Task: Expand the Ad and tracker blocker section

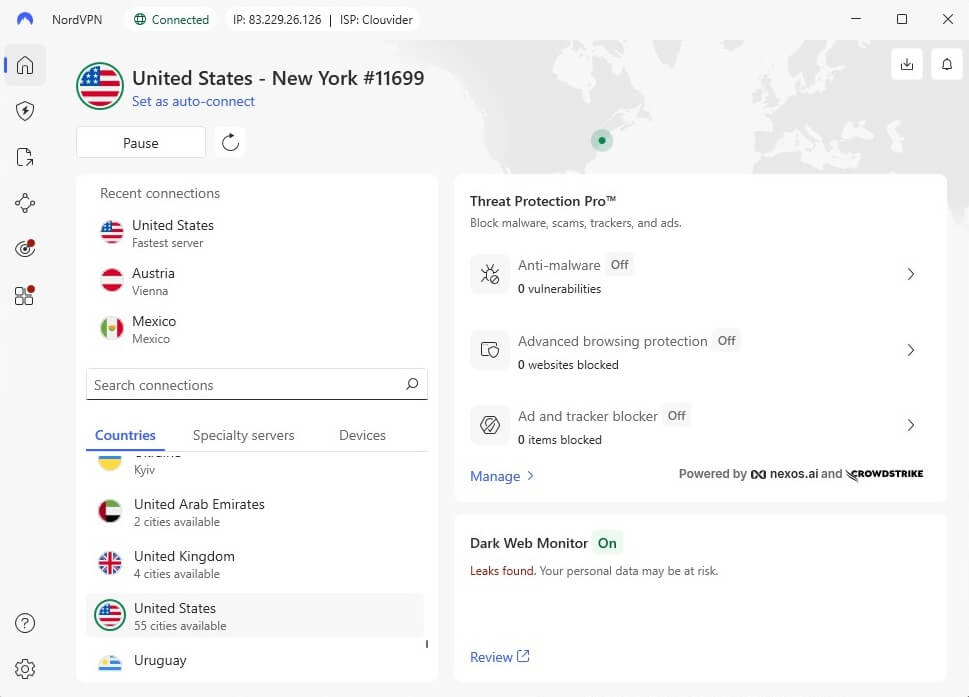Action: 910,425
